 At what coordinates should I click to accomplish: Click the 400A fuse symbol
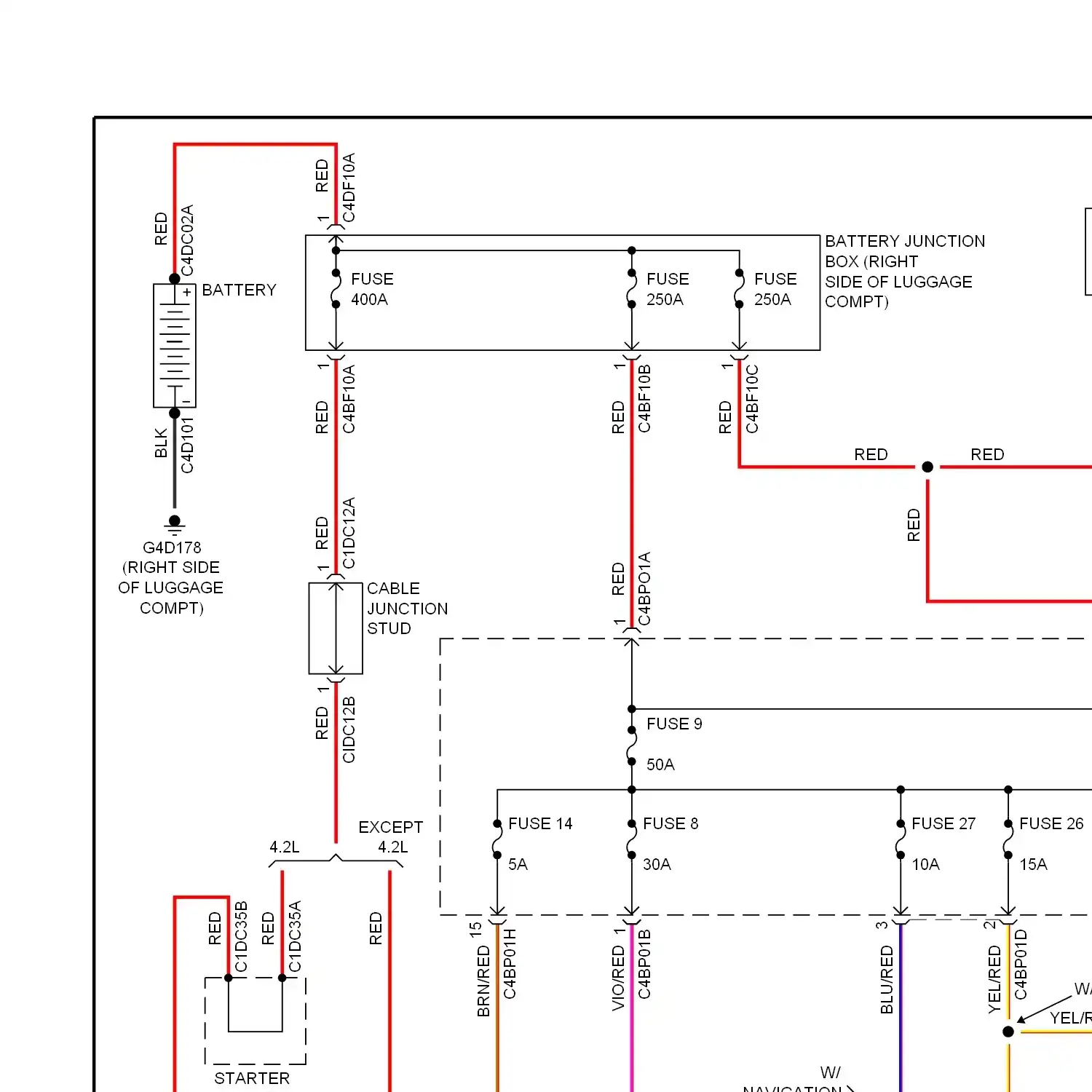(x=336, y=288)
